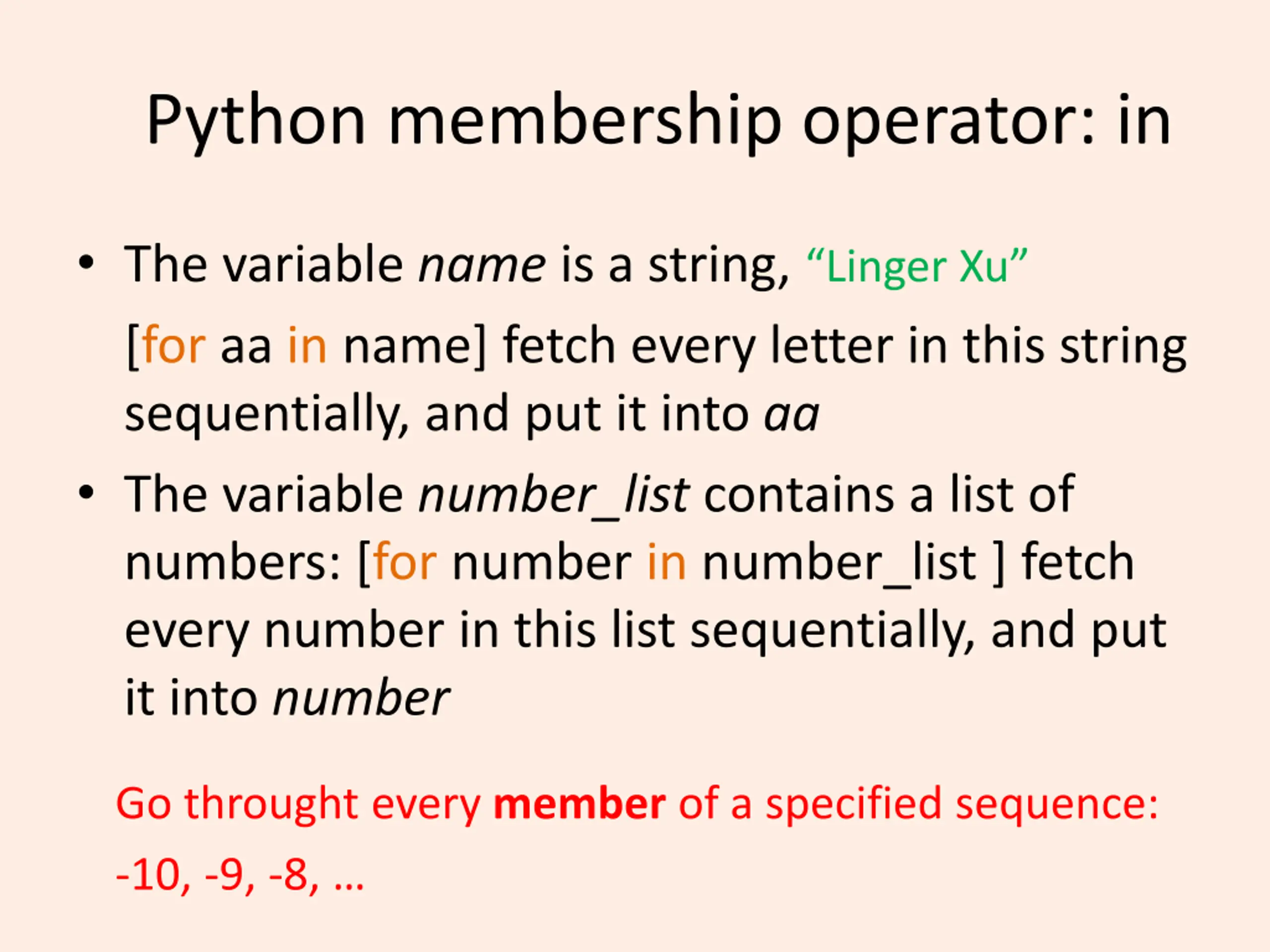Click the slide title word "Python"
Image resolution: width=1270 pixels, height=952 pixels.
pyautogui.click(x=255, y=120)
